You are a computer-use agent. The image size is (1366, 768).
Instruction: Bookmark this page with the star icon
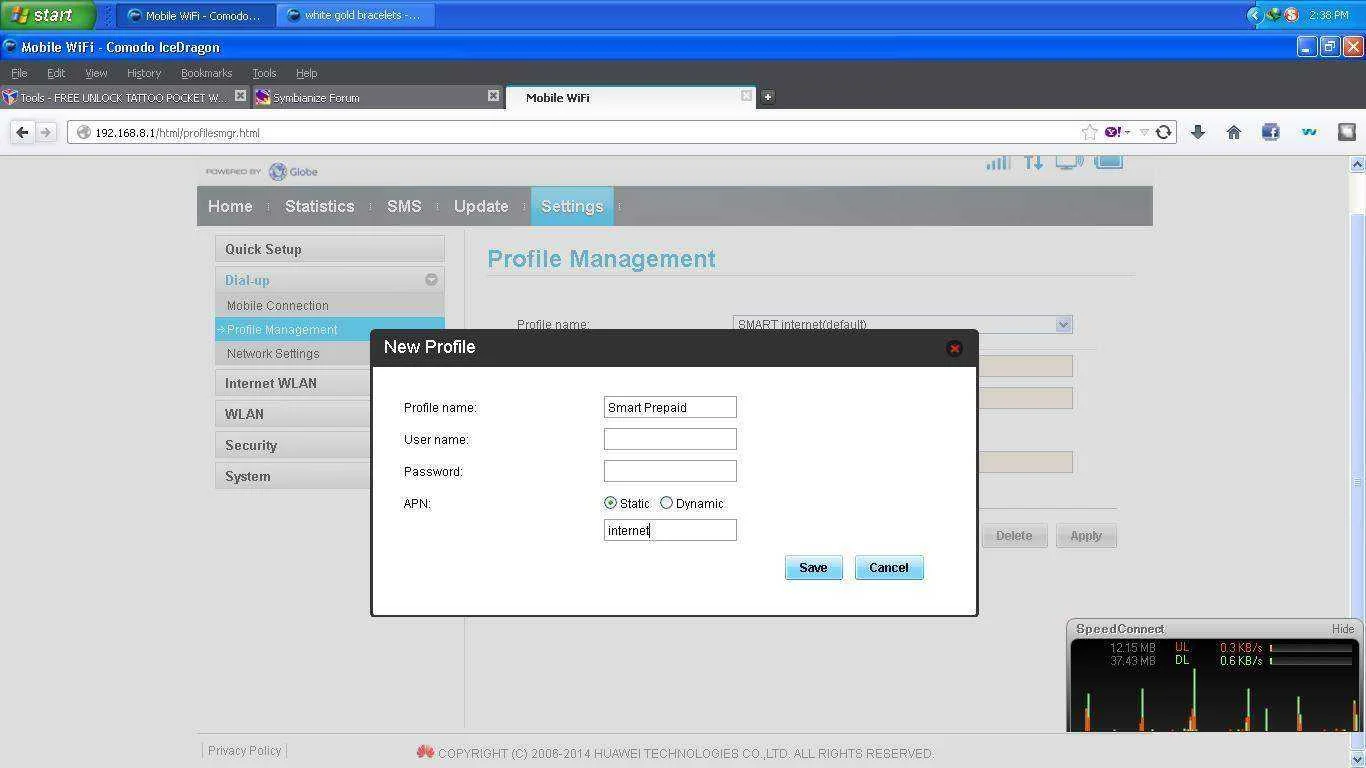(1089, 132)
